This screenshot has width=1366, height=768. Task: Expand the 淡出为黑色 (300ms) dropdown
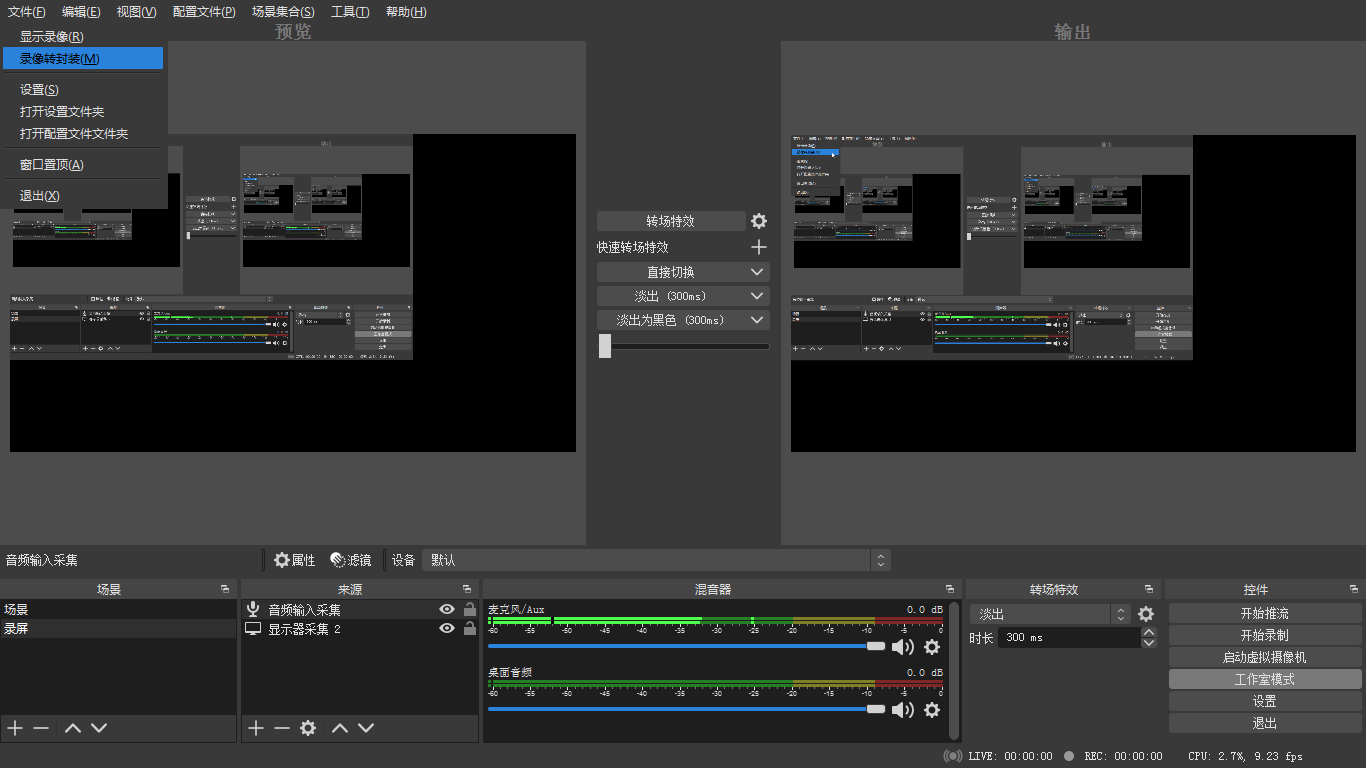(757, 320)
